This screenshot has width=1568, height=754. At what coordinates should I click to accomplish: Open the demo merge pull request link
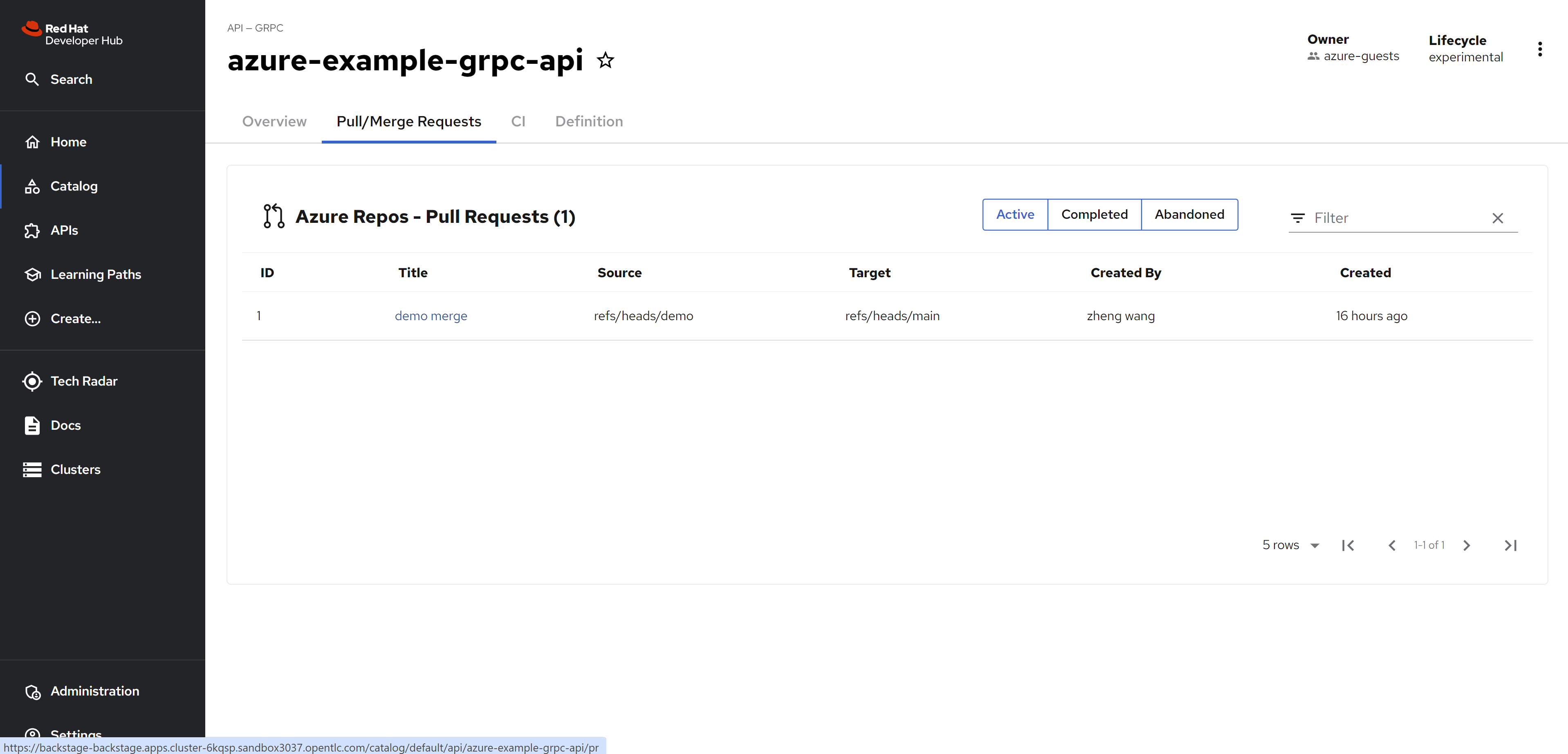[431, 316]
